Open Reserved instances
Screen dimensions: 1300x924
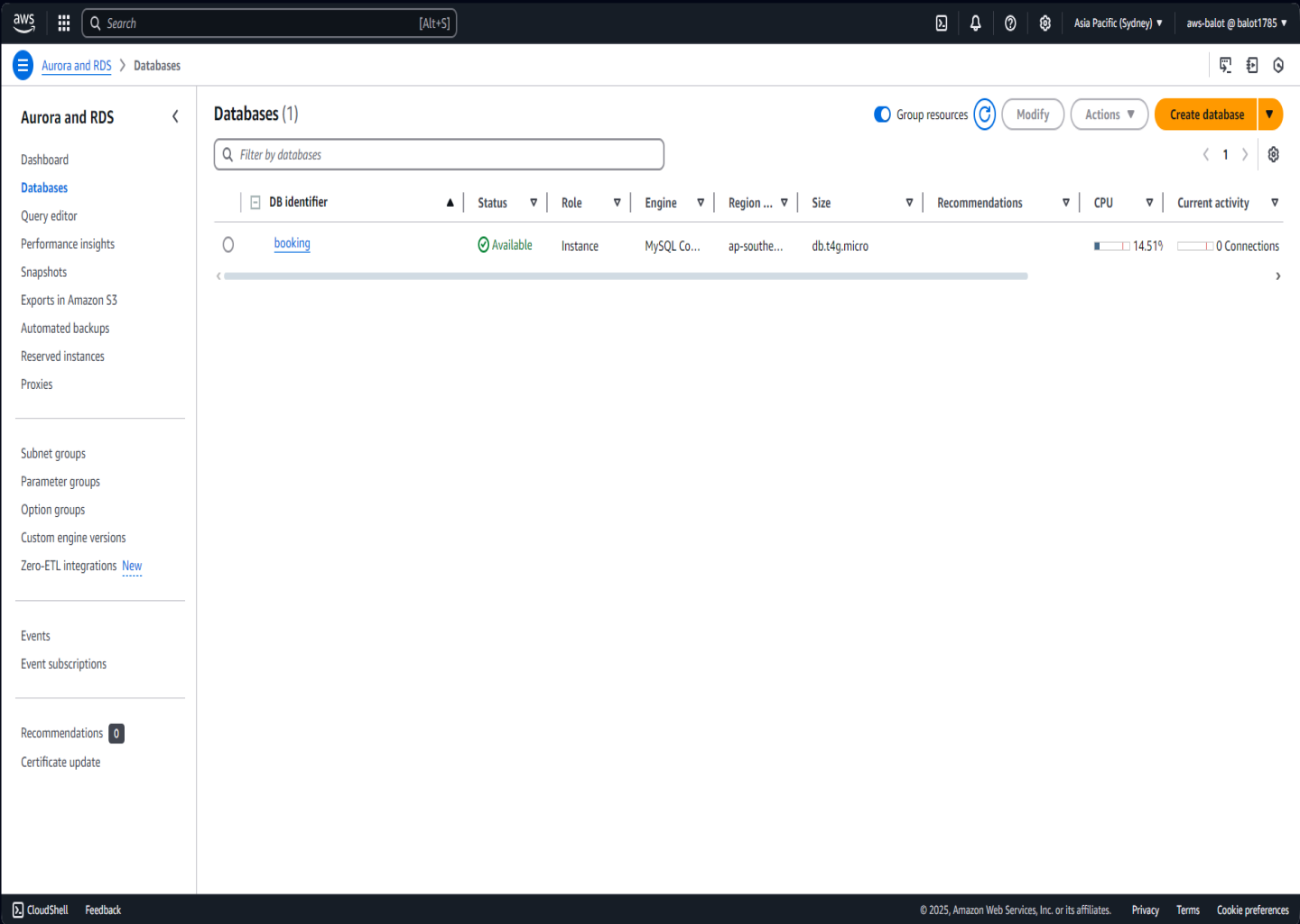[x=62, y=356]
